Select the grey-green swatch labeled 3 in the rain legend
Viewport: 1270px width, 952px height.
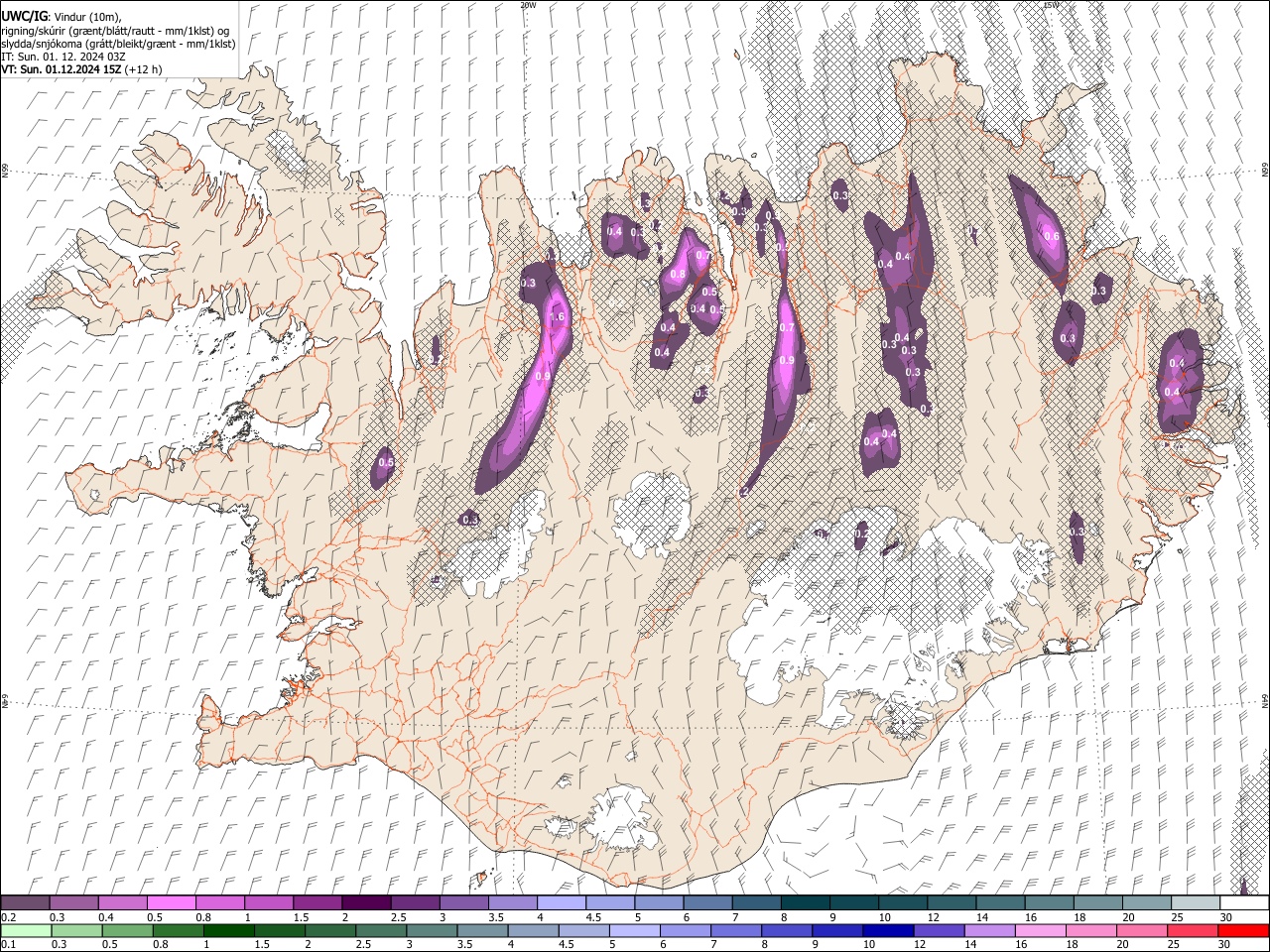click(x=432, y=930)
